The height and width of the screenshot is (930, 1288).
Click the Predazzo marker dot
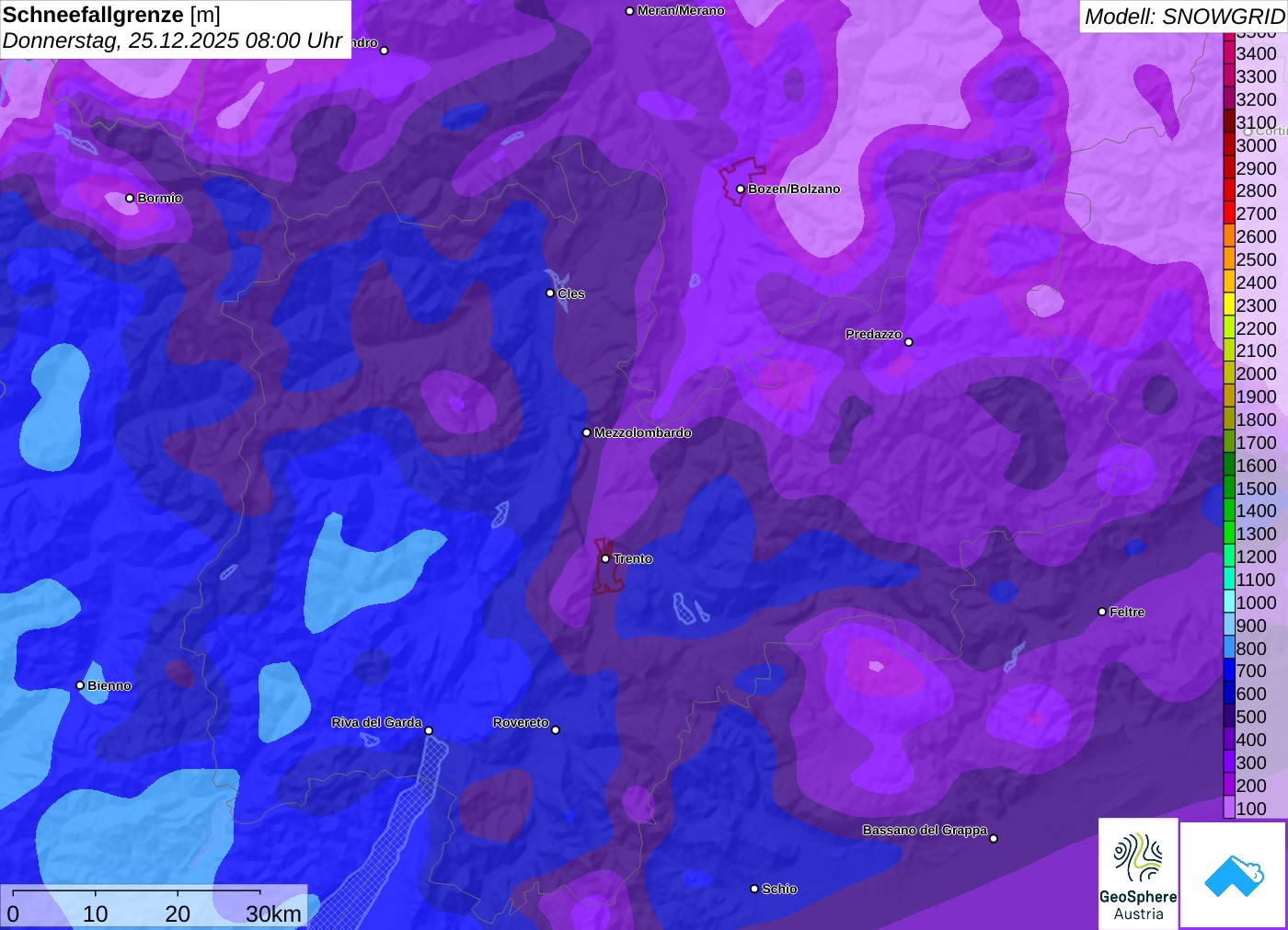[909, 342]
